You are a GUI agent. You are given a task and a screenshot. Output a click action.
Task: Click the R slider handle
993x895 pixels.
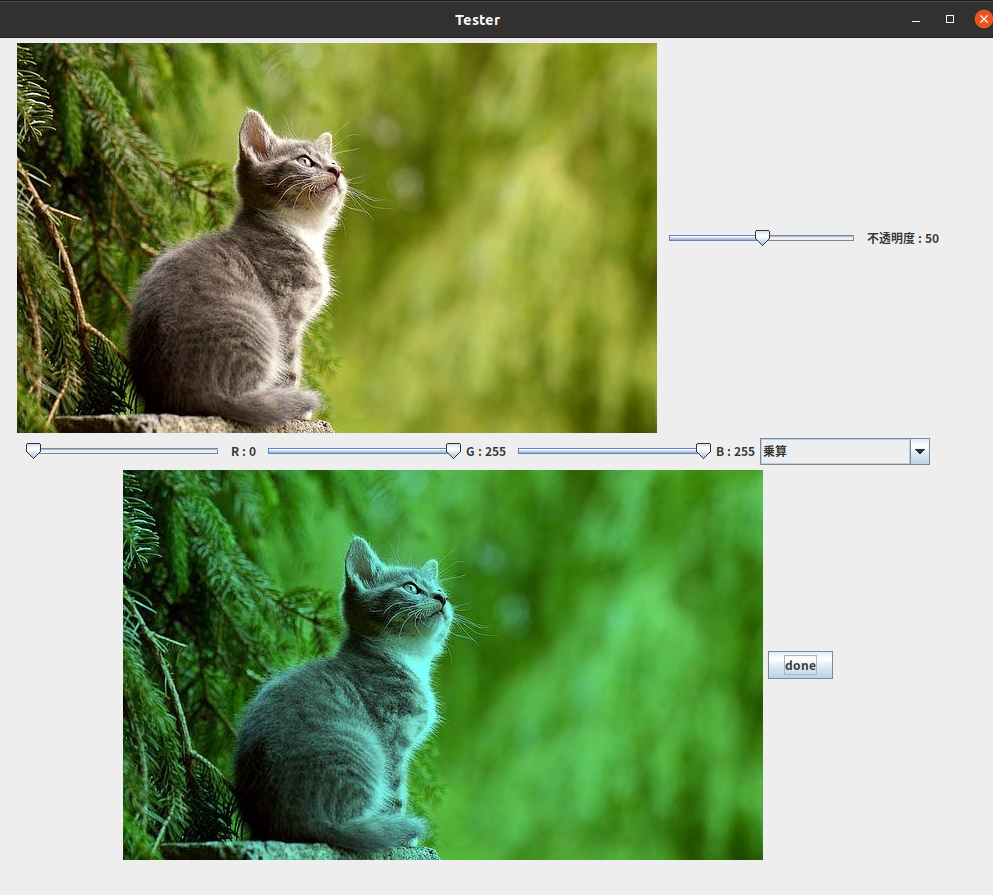[33, 451]
